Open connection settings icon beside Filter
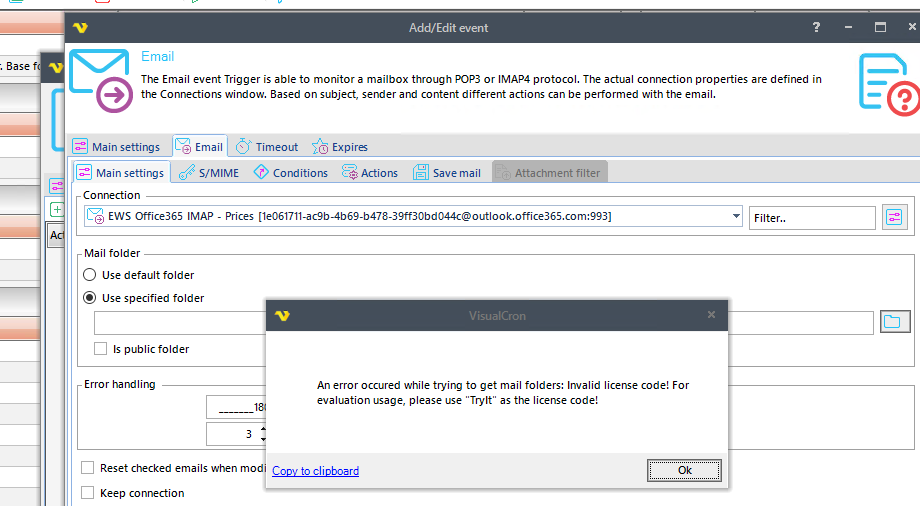The height and width of the screenshot is (506, 920). click(x=893, y=217)
